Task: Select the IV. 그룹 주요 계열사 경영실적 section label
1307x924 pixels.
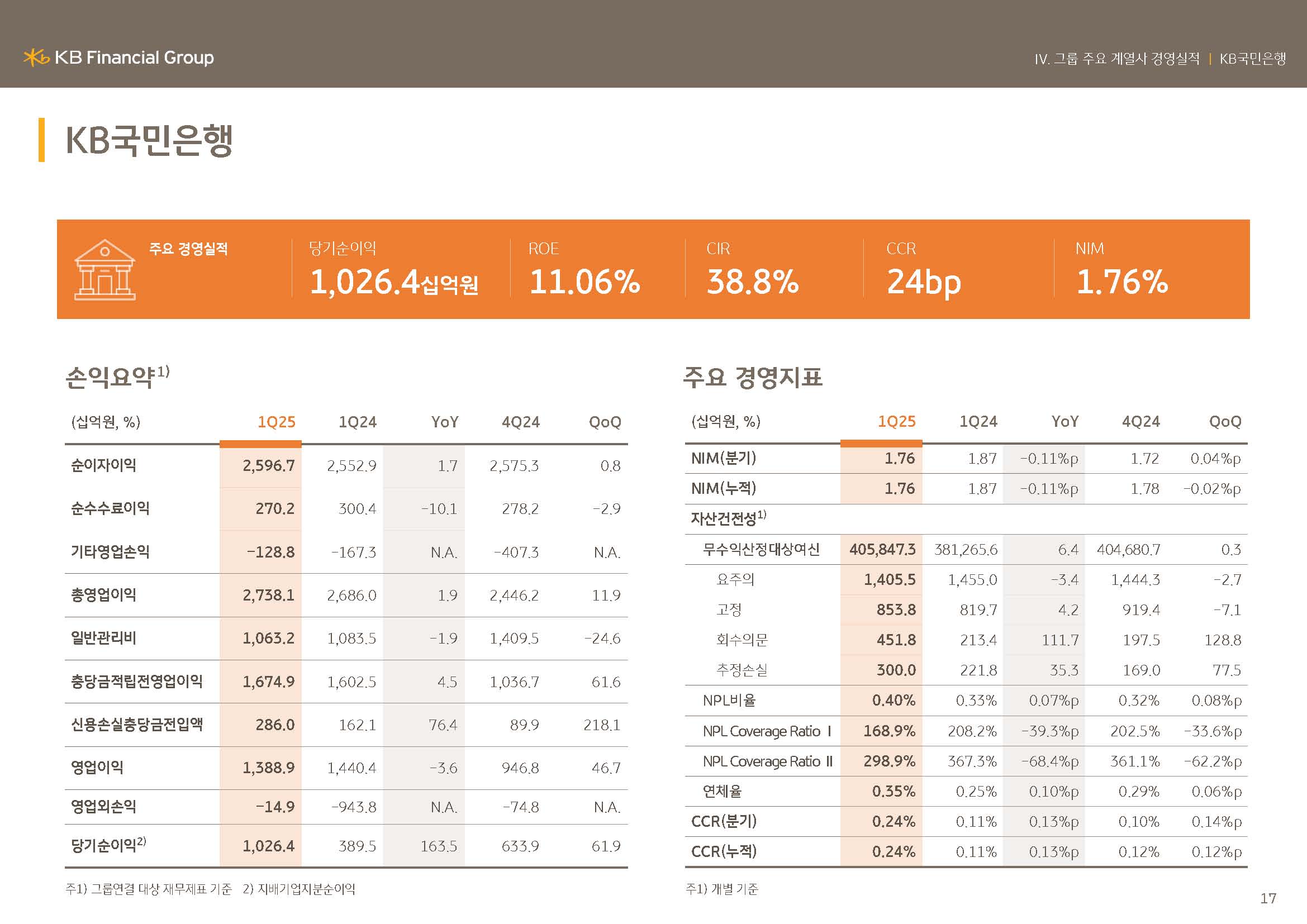Action: [1116, 59]
